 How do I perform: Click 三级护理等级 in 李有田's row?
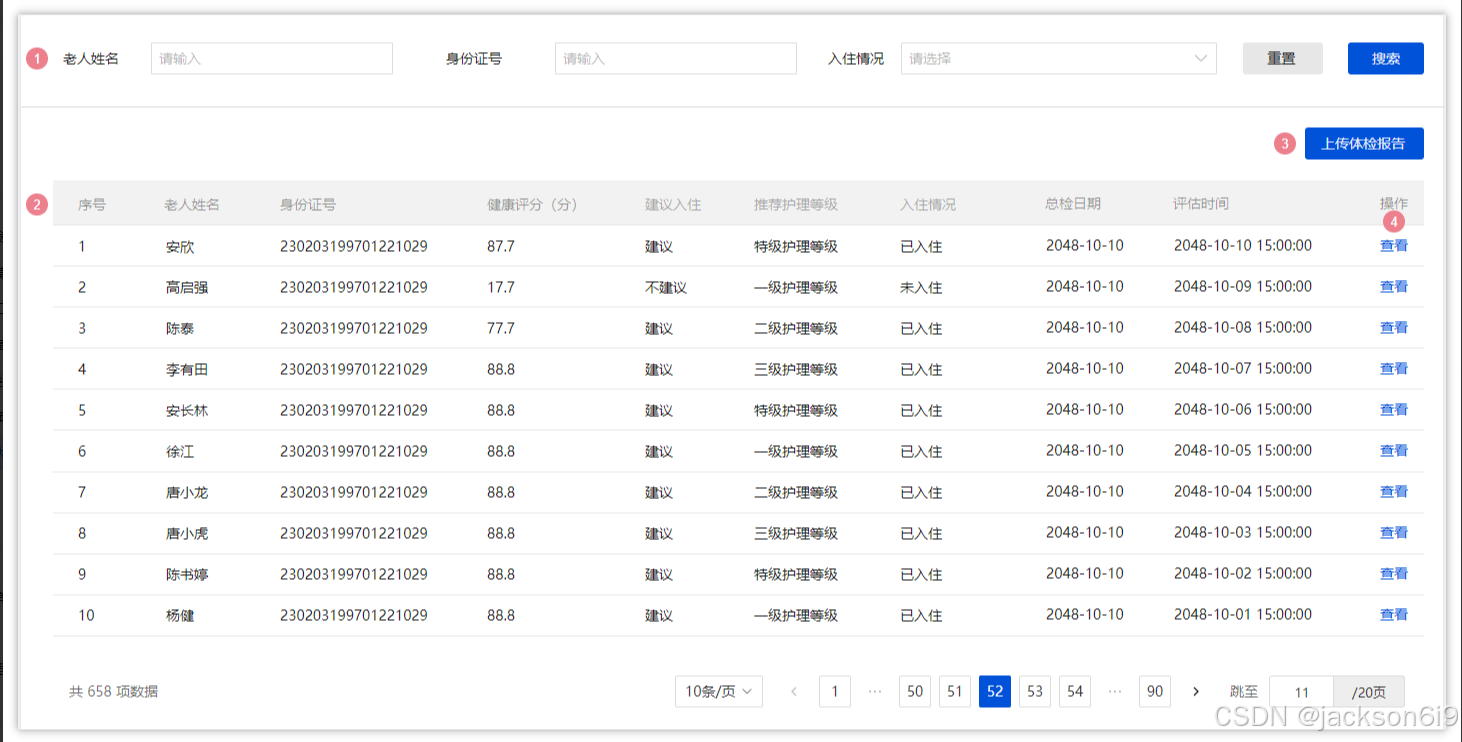pos(796,369)
